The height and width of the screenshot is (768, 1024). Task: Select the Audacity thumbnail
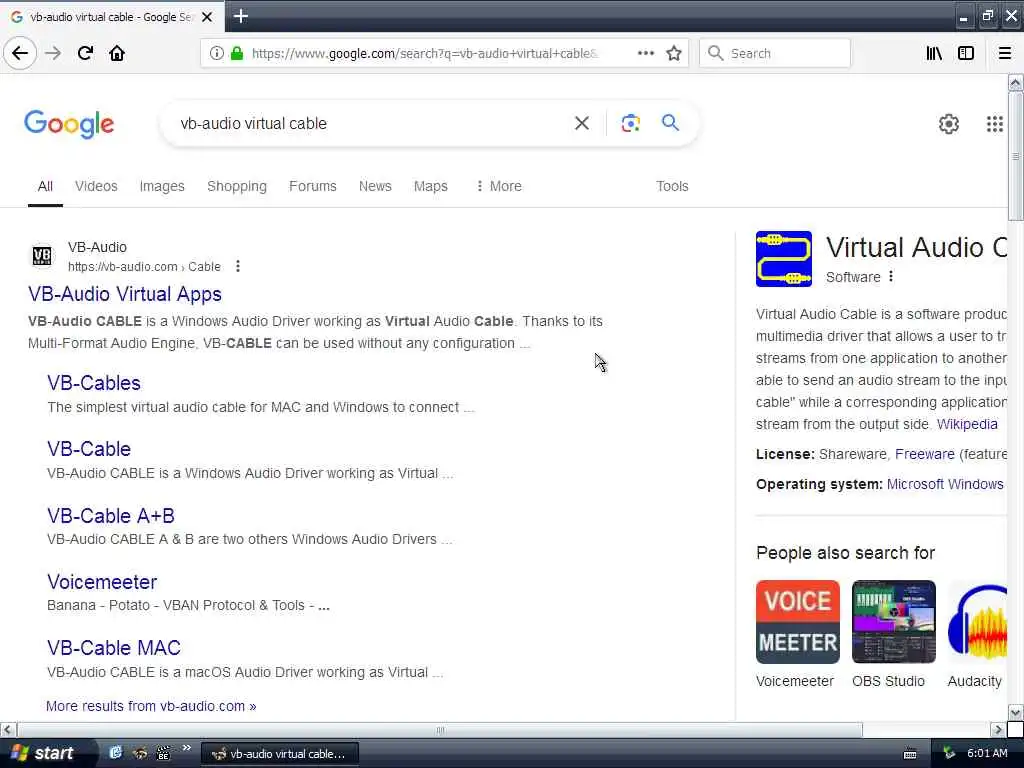click(978, 621)
